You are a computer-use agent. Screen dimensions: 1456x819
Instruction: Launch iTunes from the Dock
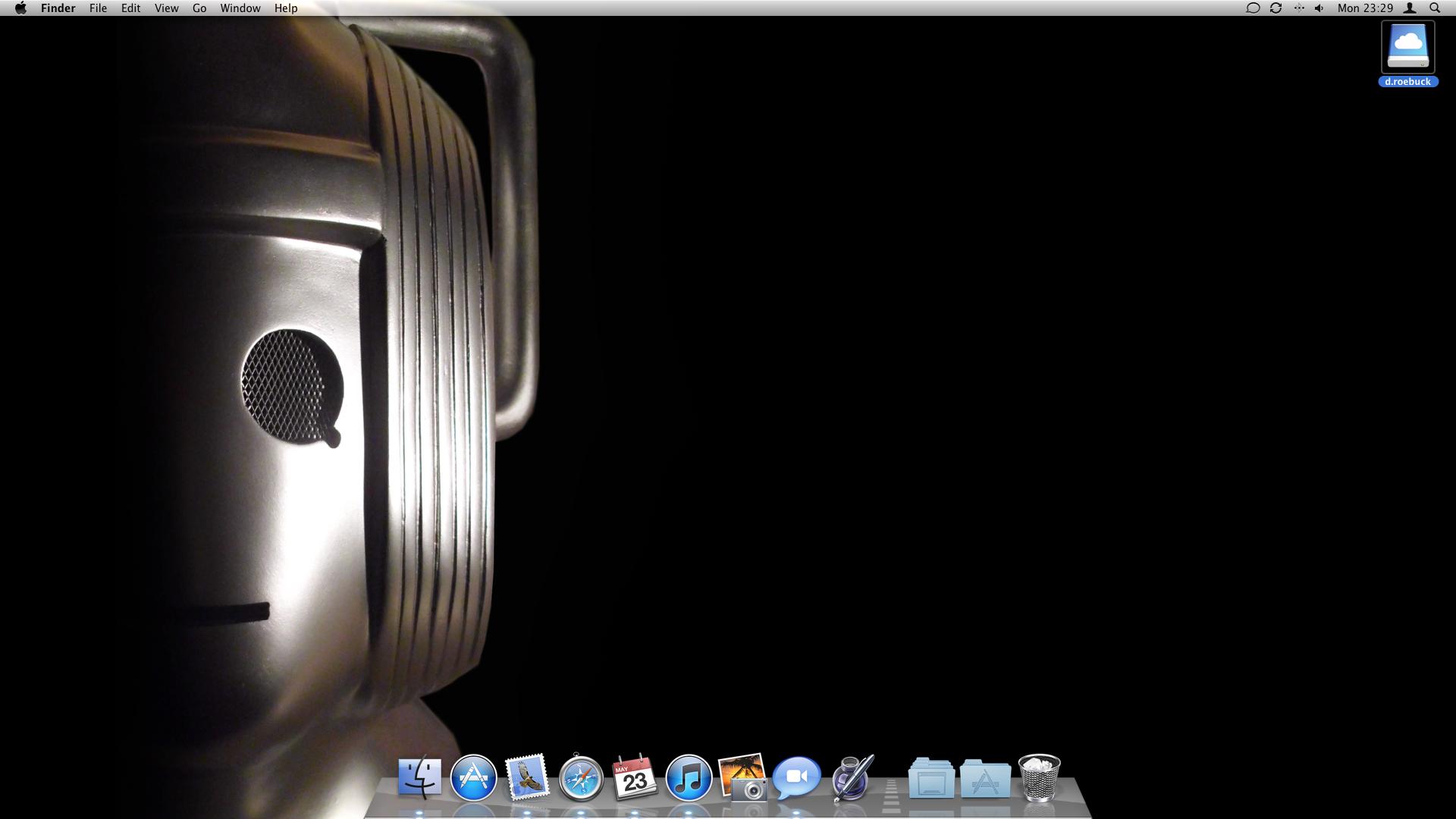pos(689,777)
